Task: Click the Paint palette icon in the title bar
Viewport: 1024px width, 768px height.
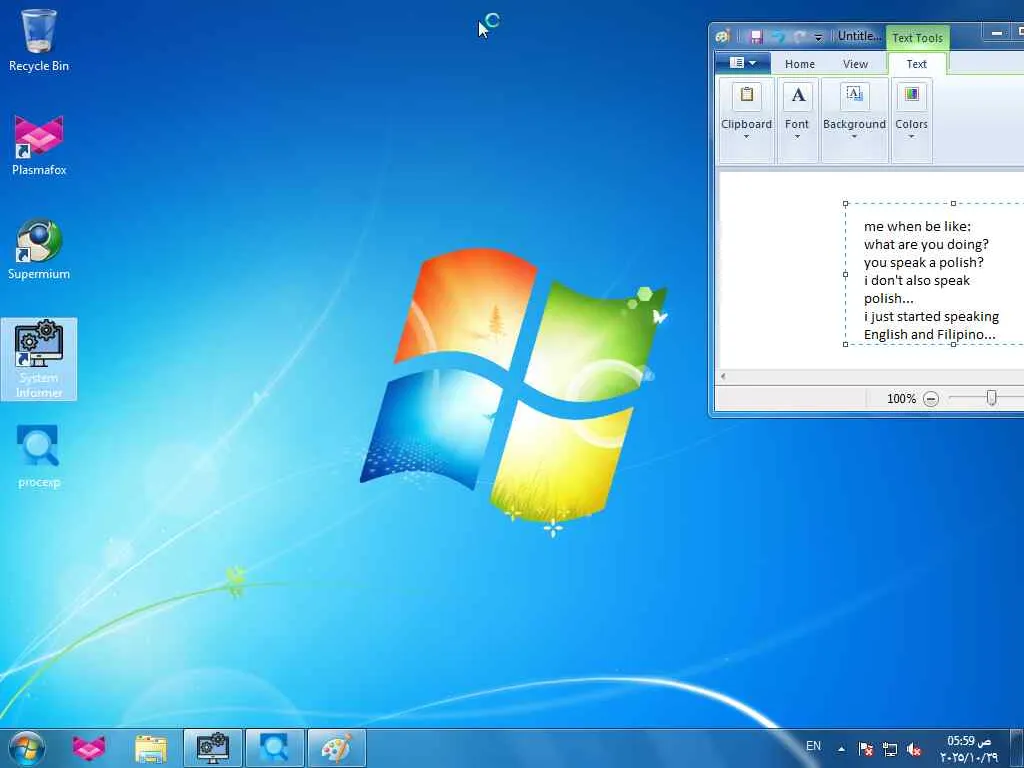Action: pos(722,37)
